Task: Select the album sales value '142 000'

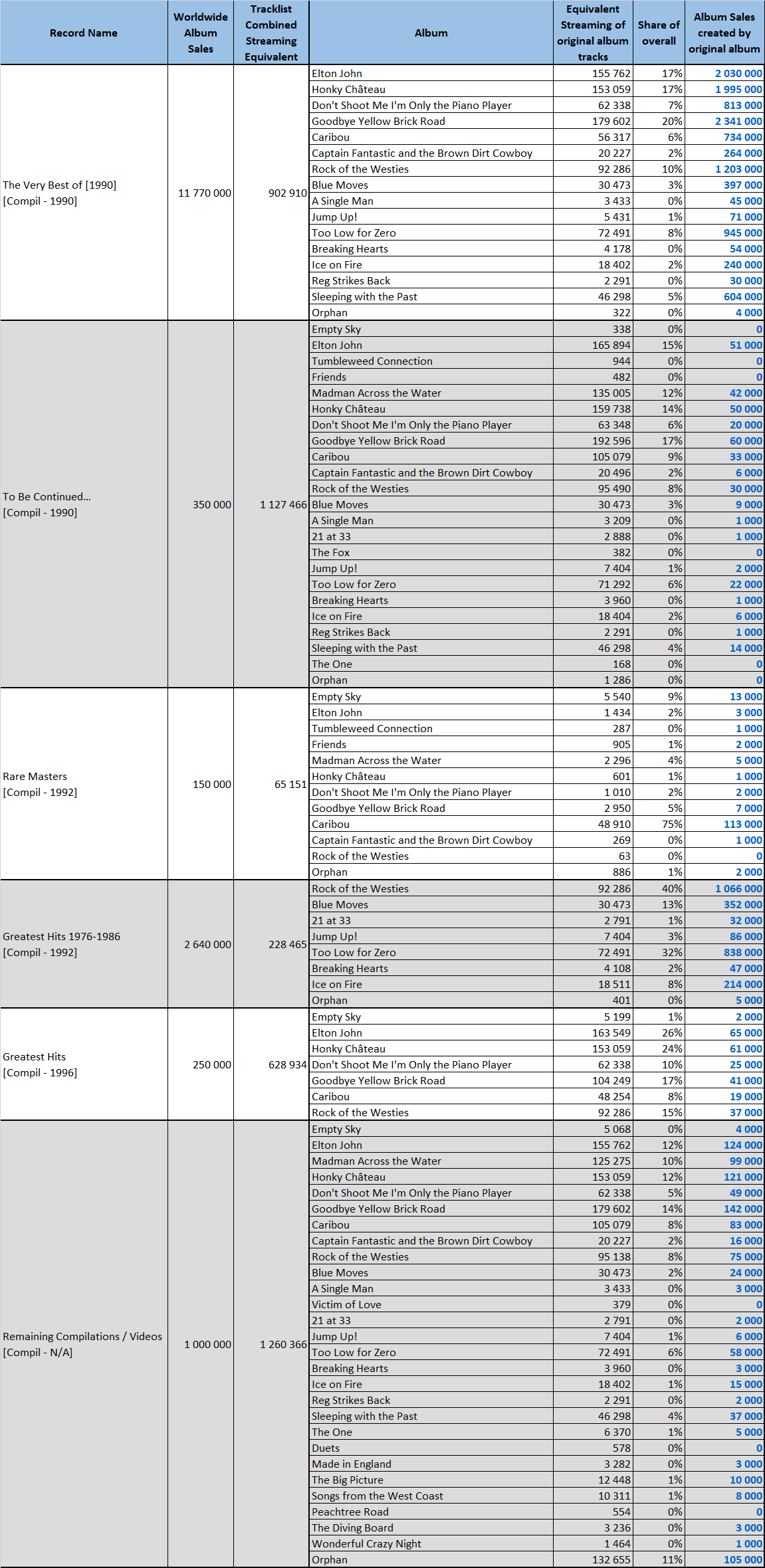Action: point(743,1209)
